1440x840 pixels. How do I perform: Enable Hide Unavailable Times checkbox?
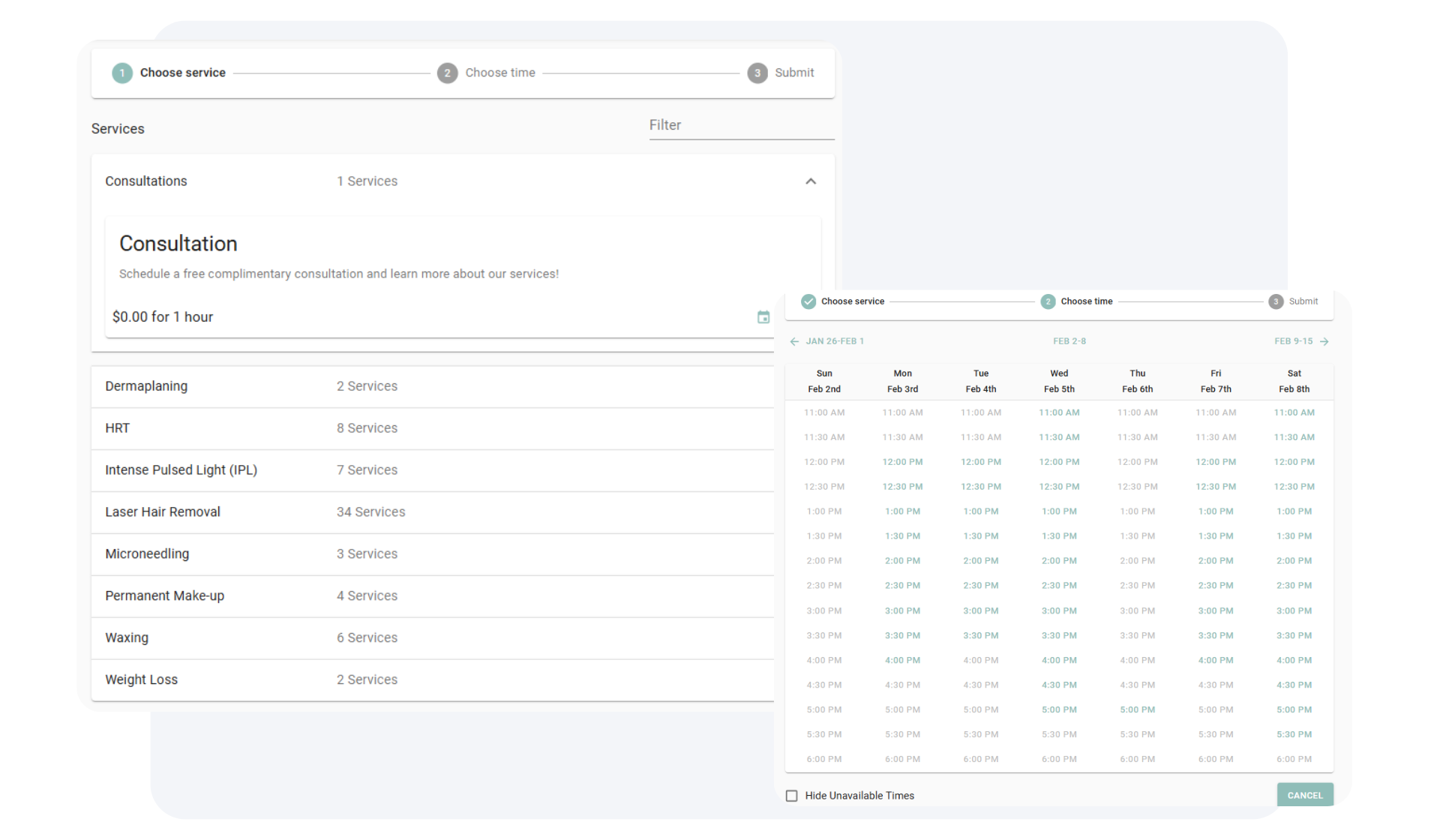pyautogui.click(x=792, y=796)
